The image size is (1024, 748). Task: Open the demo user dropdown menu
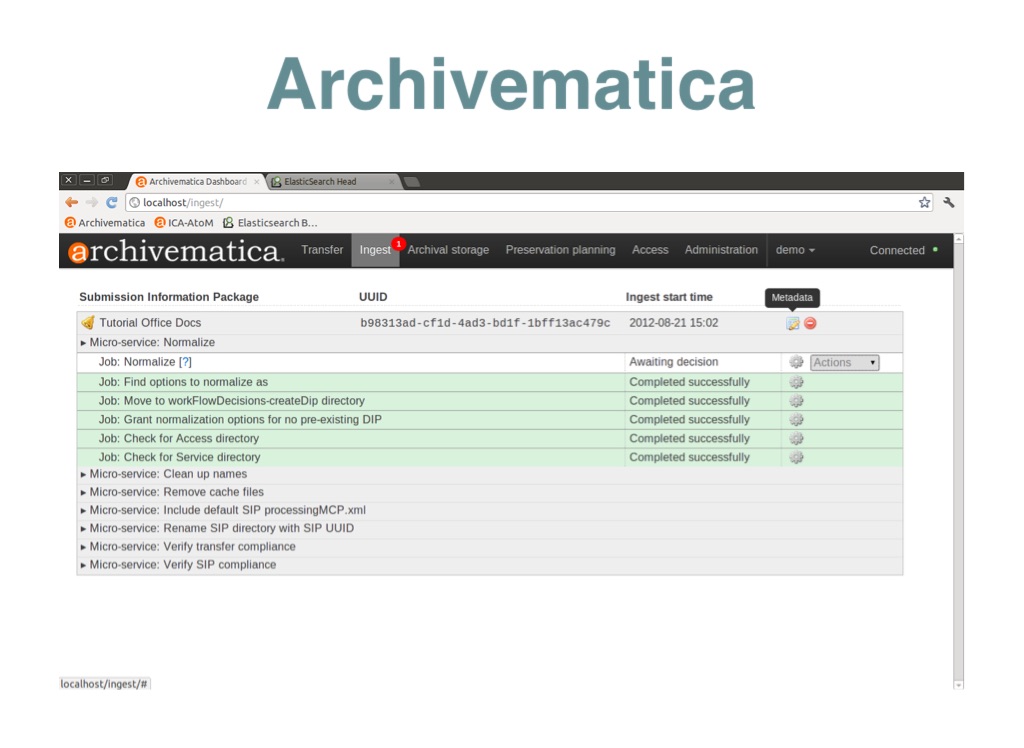795,250
